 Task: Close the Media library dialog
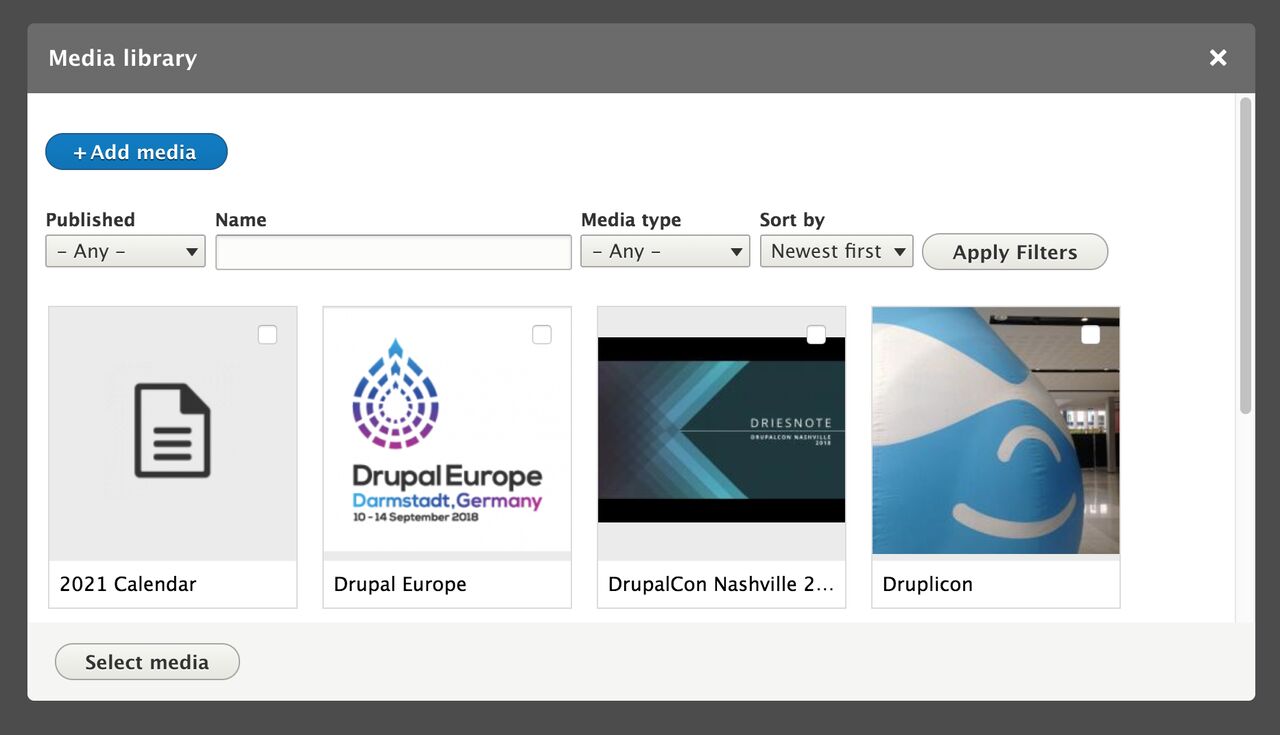[x=1217, y=57]
